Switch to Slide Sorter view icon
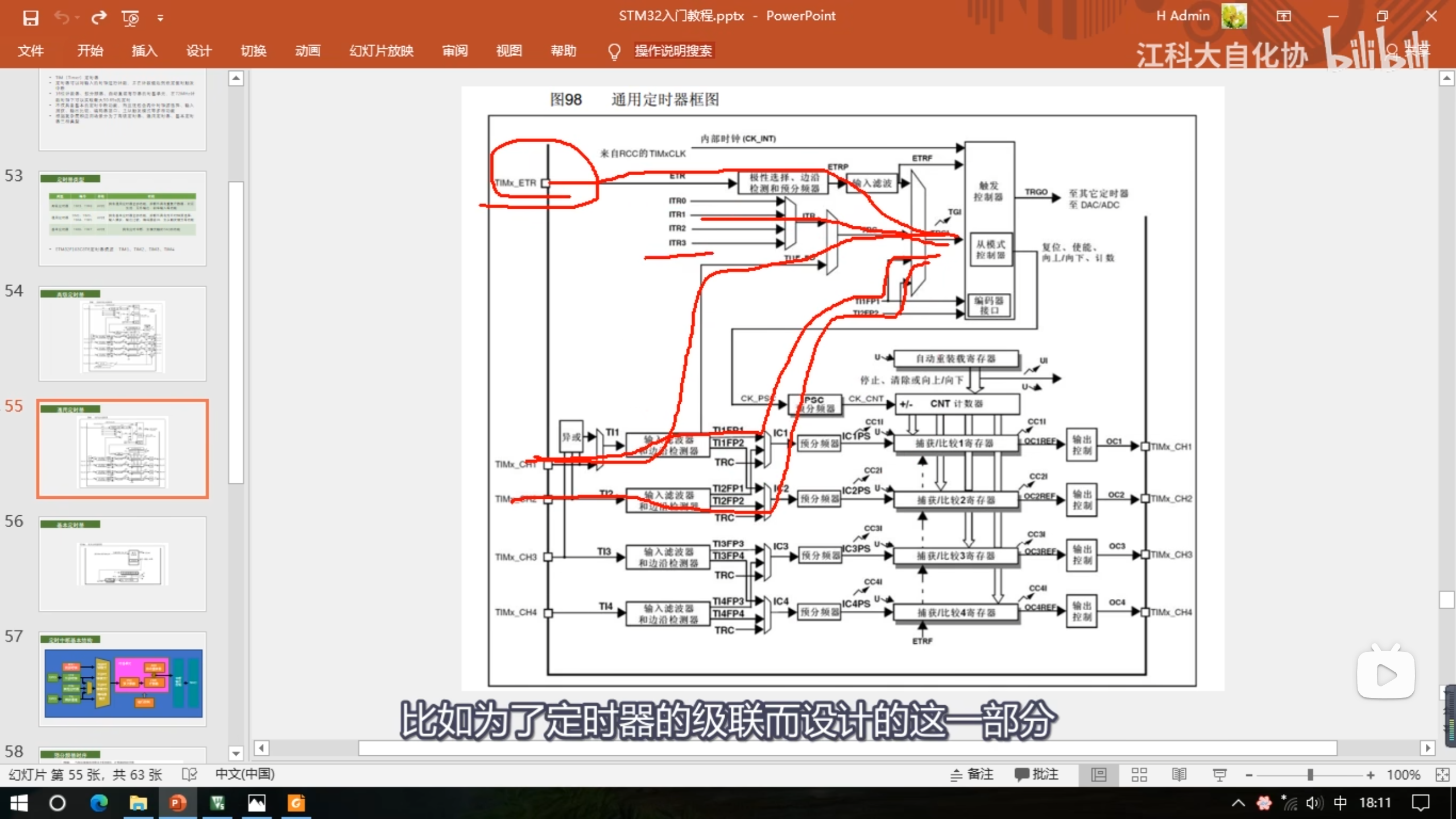 pyautogui.click(x=1139, y=775)
